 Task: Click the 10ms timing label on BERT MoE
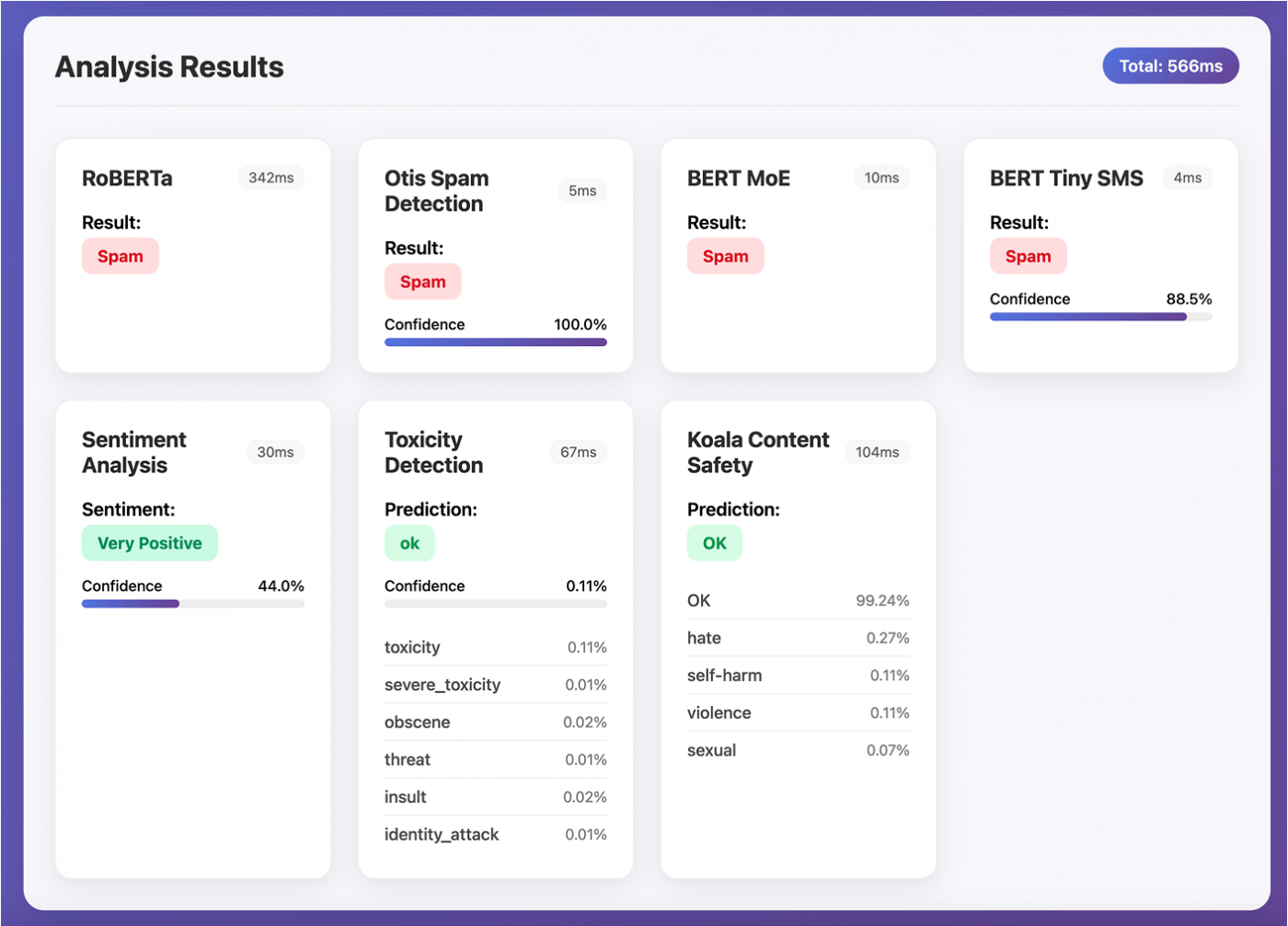(x=881, y=178)
